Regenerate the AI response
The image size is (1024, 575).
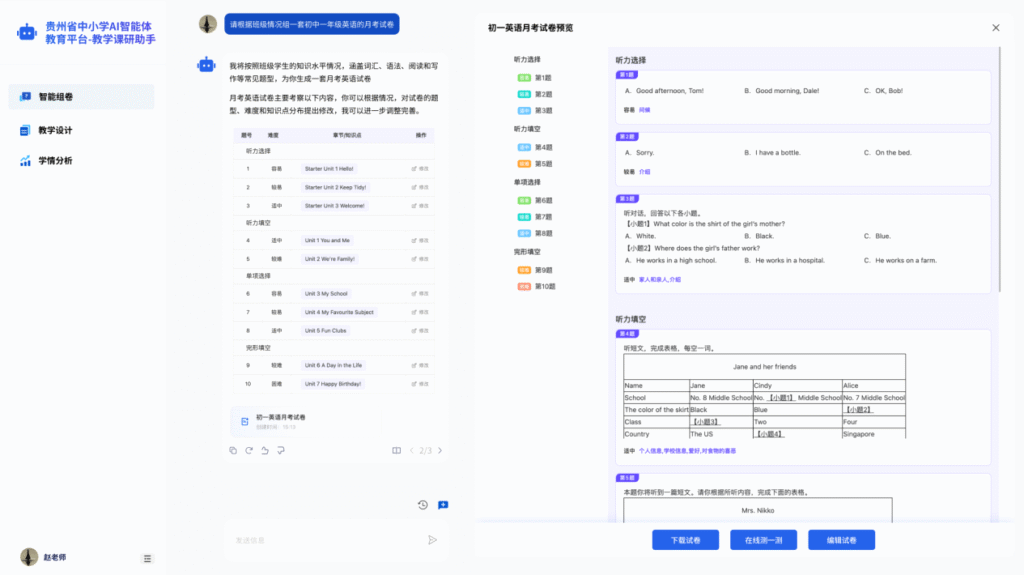tap(249, 450)
